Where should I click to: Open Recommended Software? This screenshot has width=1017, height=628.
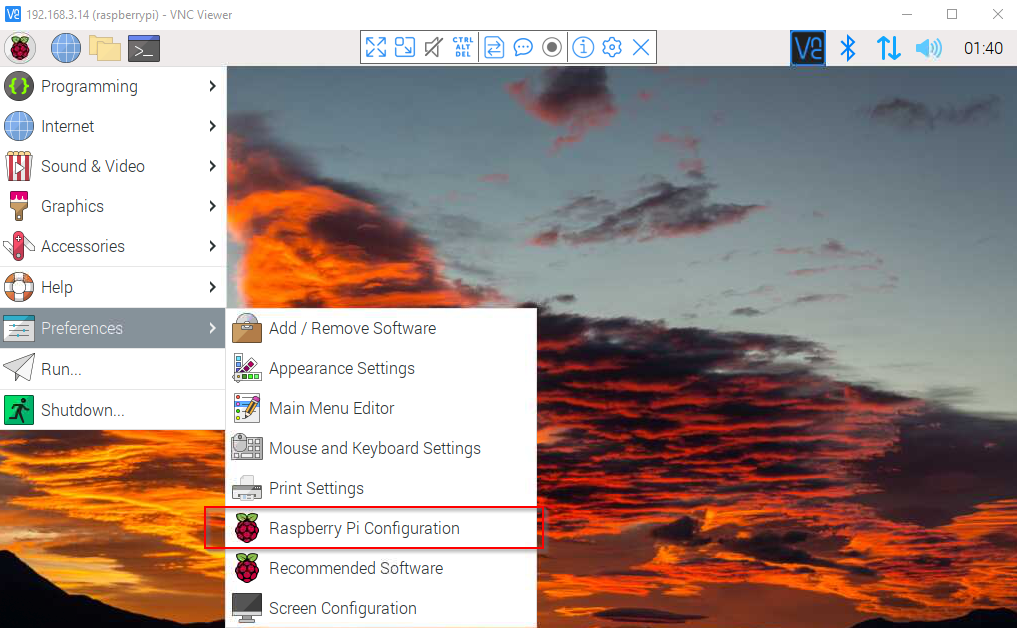(x=381, y=568)
